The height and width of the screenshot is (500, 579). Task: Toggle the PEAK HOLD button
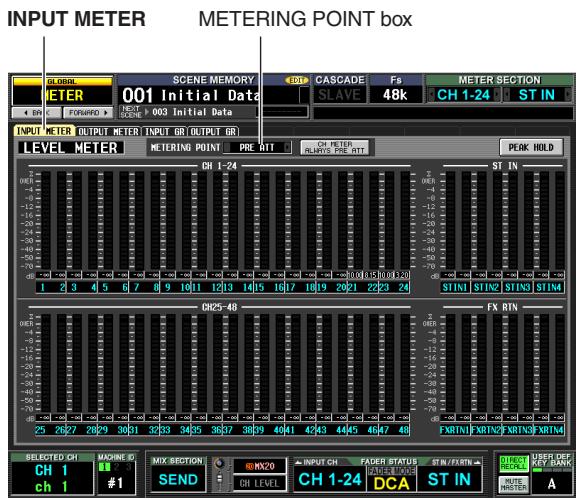[x=531, y=148]
